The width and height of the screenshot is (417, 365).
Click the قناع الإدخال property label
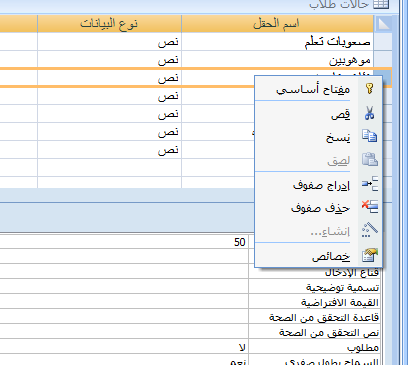(352, 272)
